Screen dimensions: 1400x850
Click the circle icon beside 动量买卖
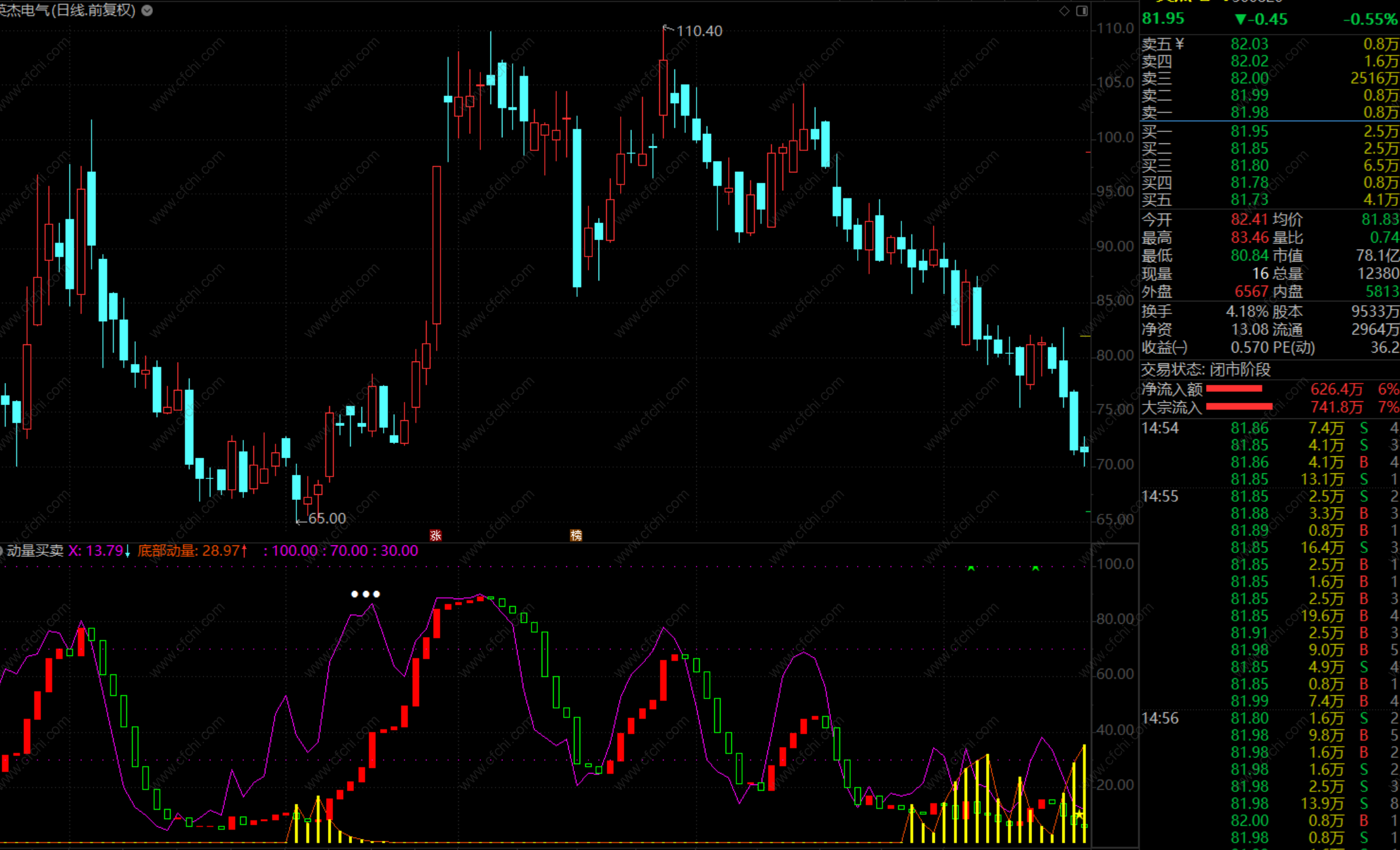(x=2, y=550)
